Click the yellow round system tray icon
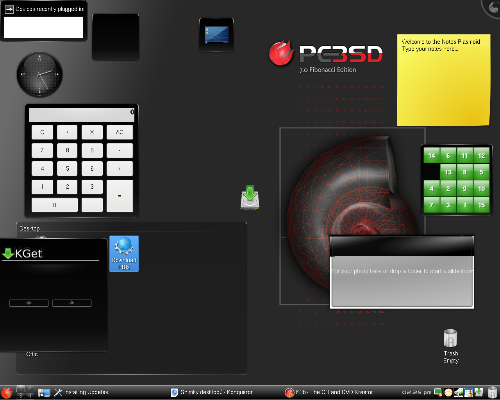Screen dimensions: 500x400 pos(448,393)
